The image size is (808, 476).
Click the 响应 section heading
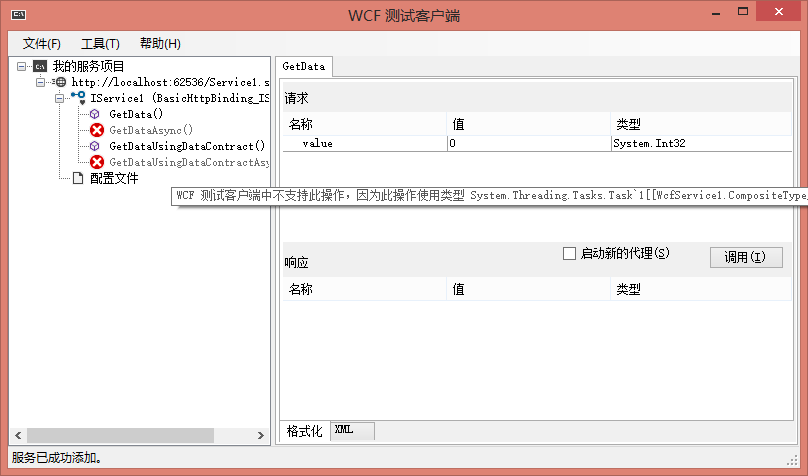(296, 263)
